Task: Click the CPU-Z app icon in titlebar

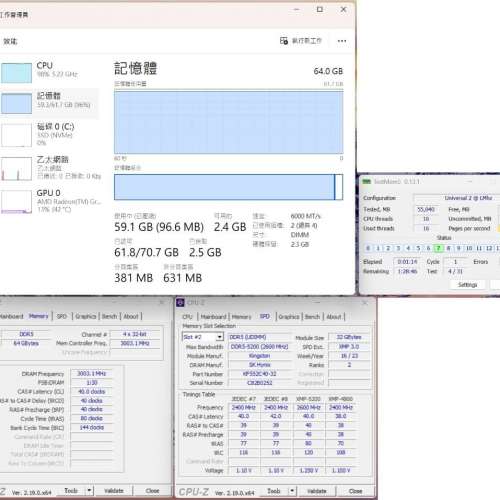Action: click(180, 303)
